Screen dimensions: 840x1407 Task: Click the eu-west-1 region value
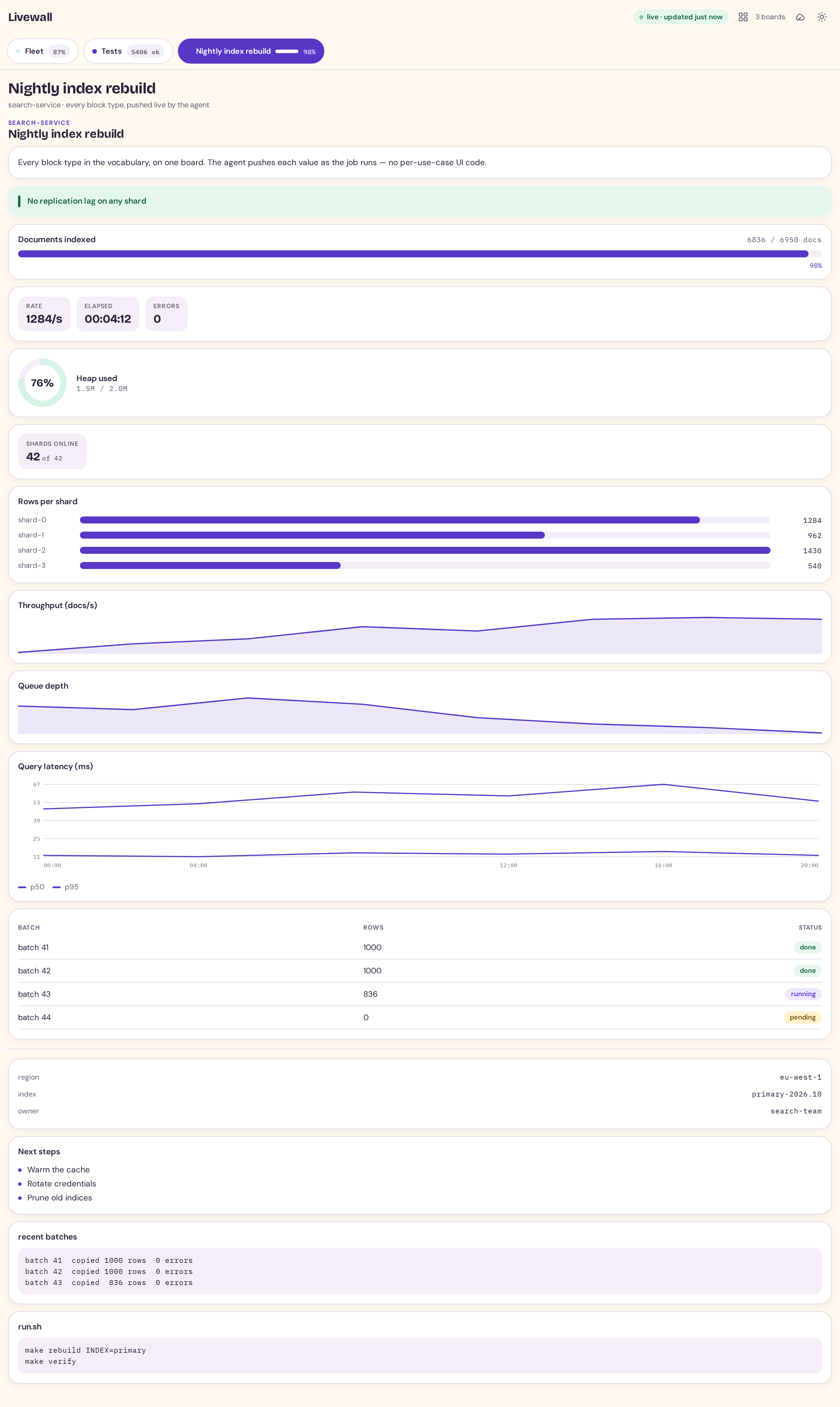point(800,1077)
